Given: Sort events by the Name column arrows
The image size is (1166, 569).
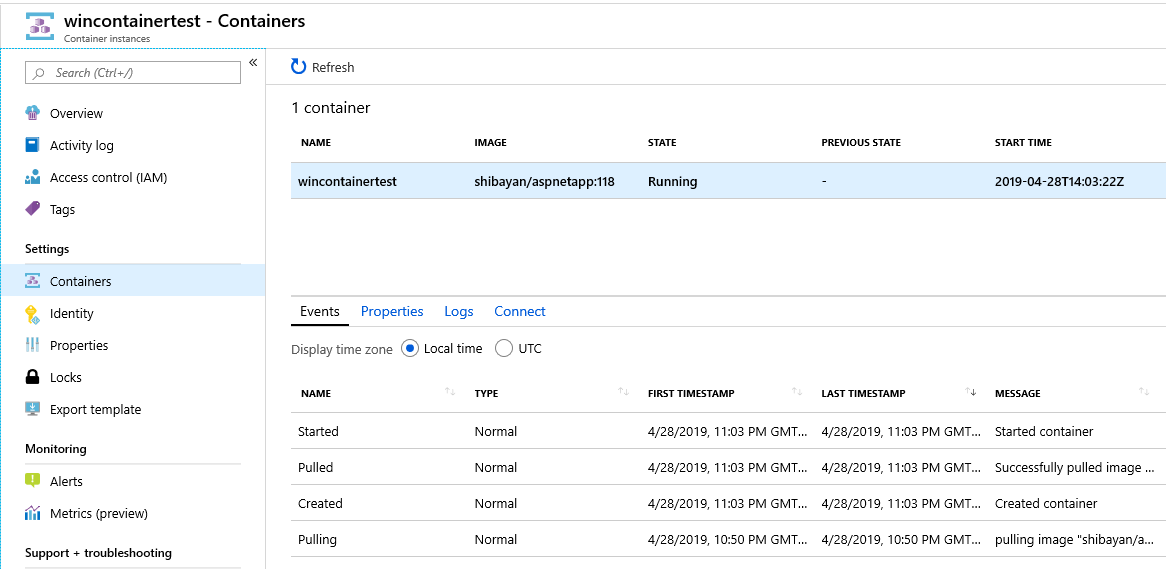Looking at the screenshot, I should [x=450, y=392].
